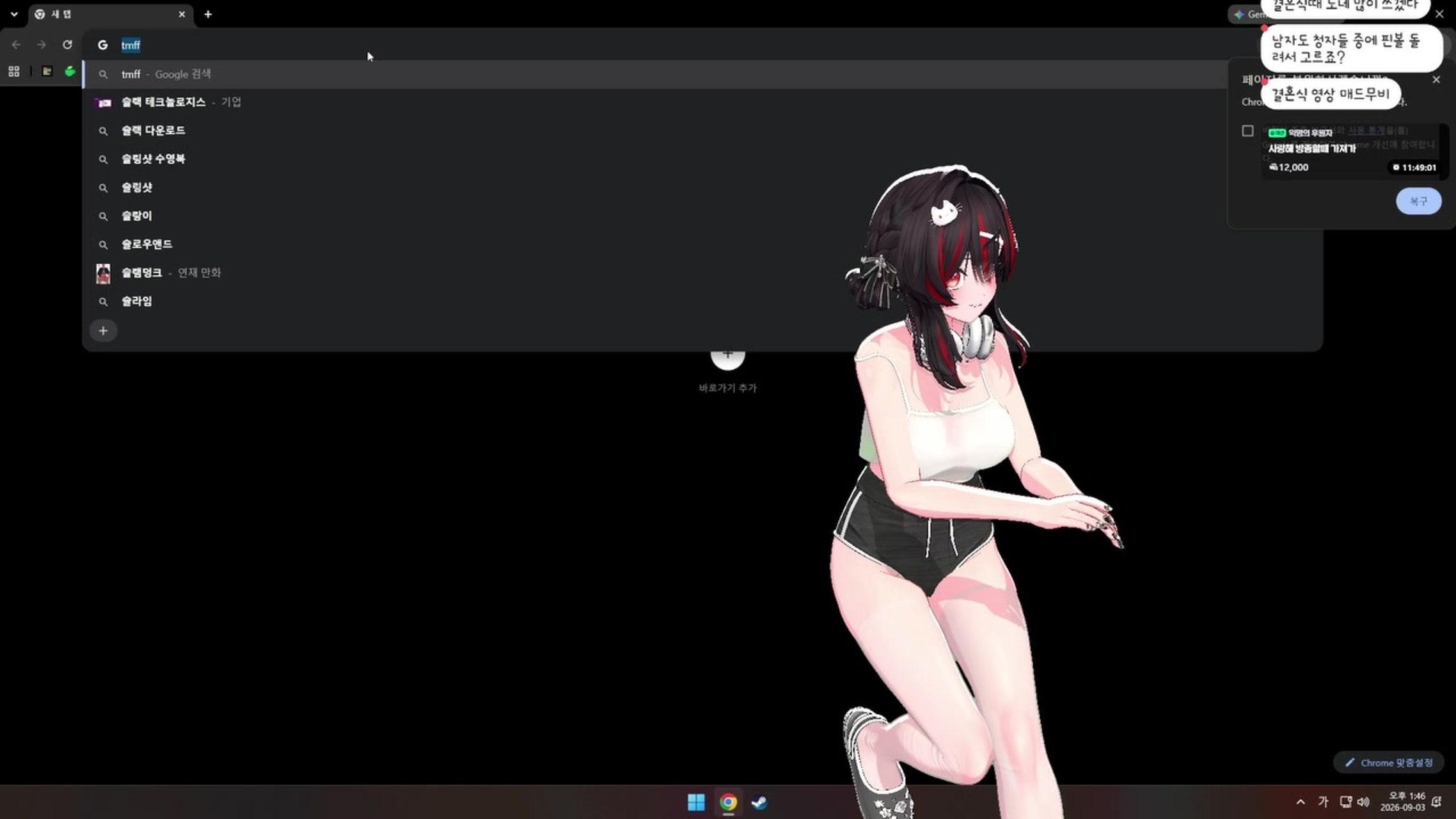This screenshot has height=819, width=1456.
Task: Tick the checkbox in the Chrome popup
Action: point(1247,131)
